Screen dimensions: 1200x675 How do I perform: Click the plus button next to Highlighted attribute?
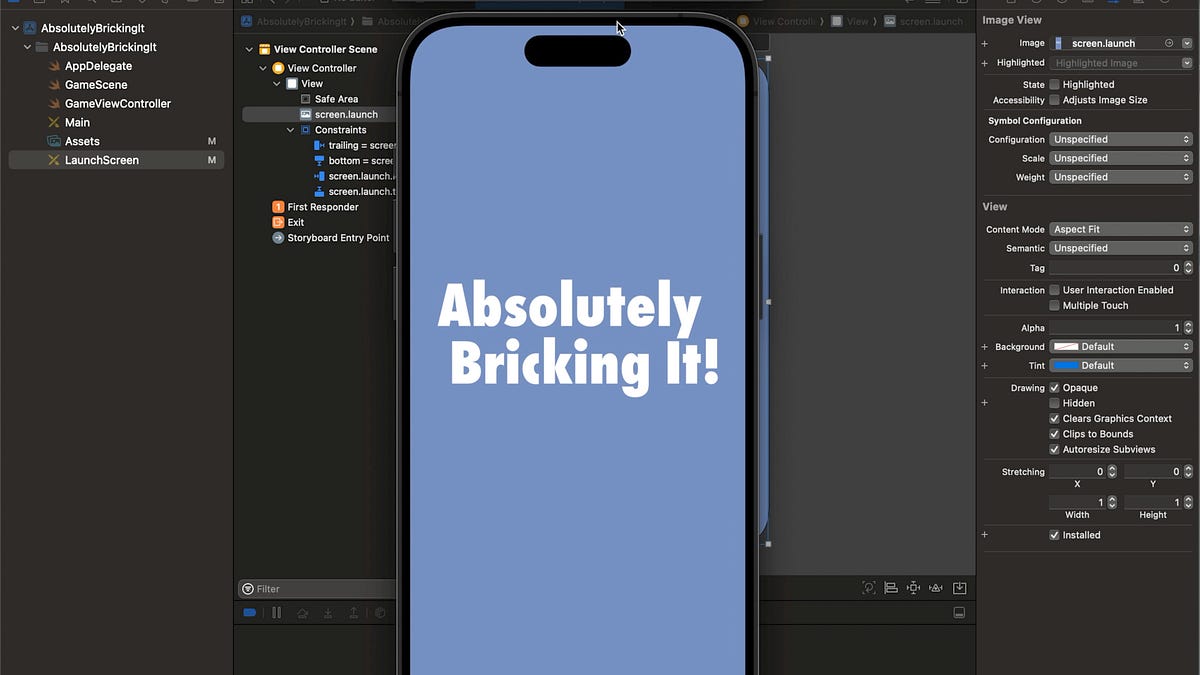984,62
